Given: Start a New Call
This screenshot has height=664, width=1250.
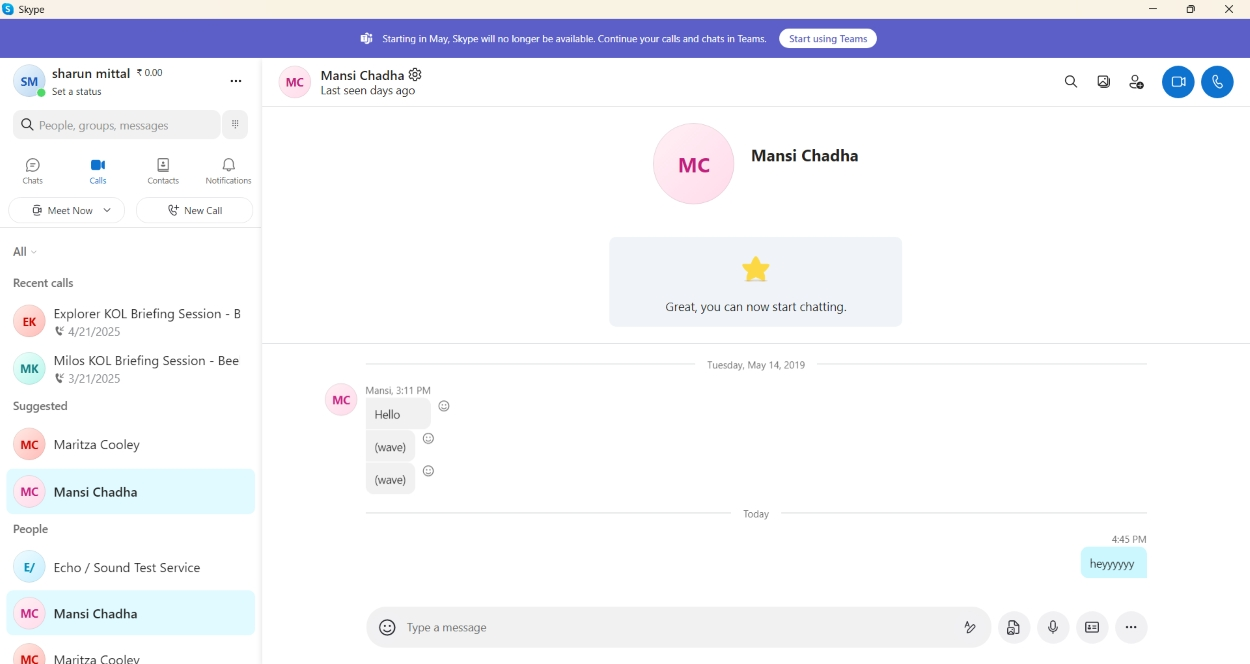Looking at the screenshot, I should tap(194, 210).
